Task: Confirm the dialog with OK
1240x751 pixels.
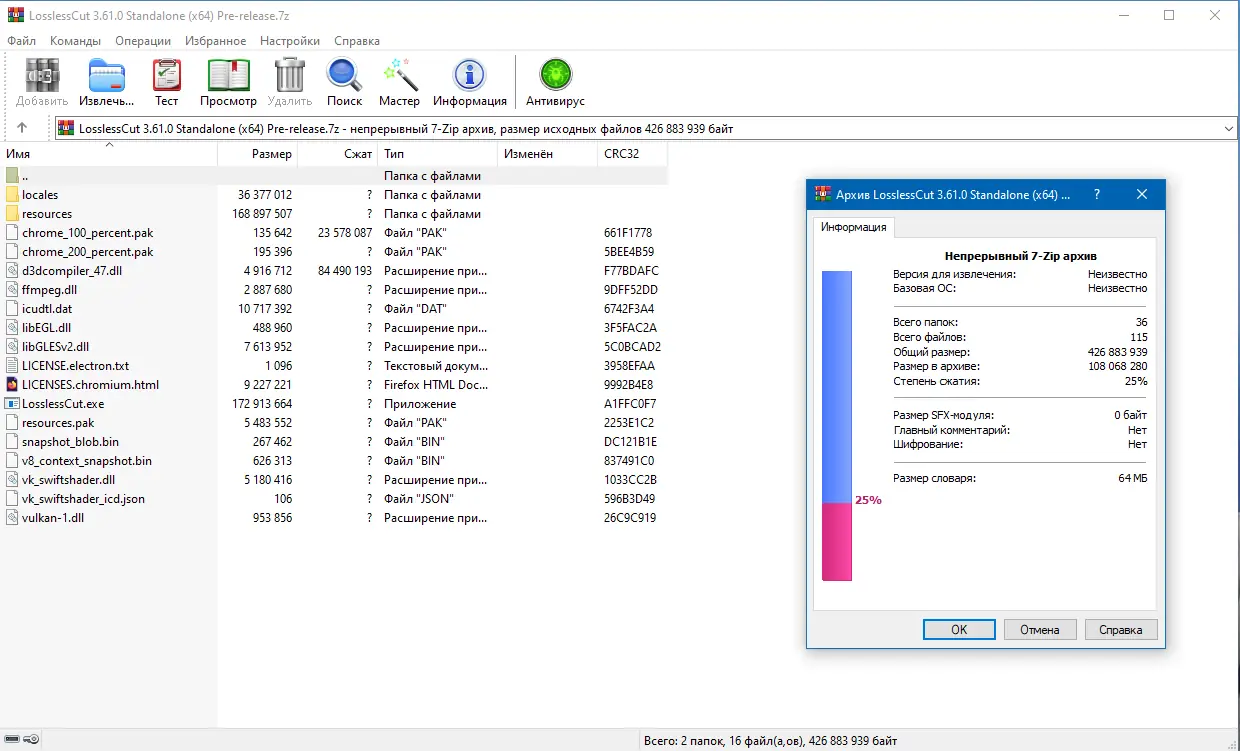Action: tap(959, 630)
